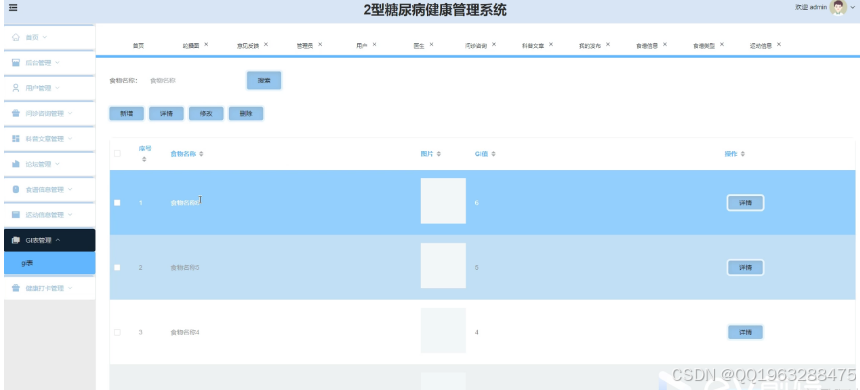Screen dimensions: 860x390
Task: Sort by GI值 column arrows
Action: point(493,154)
